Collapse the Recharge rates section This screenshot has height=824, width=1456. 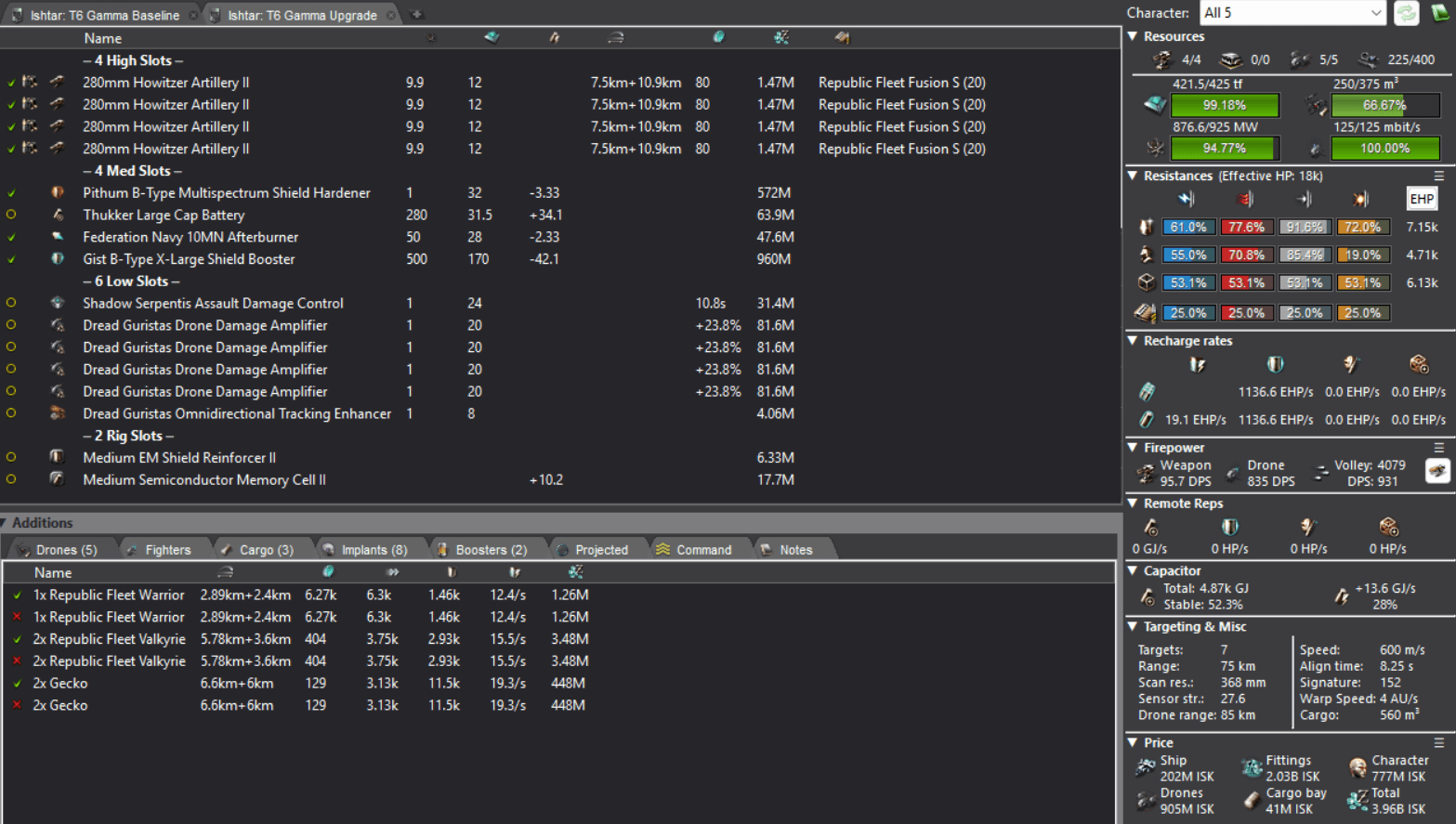(x=1133, y=341)
